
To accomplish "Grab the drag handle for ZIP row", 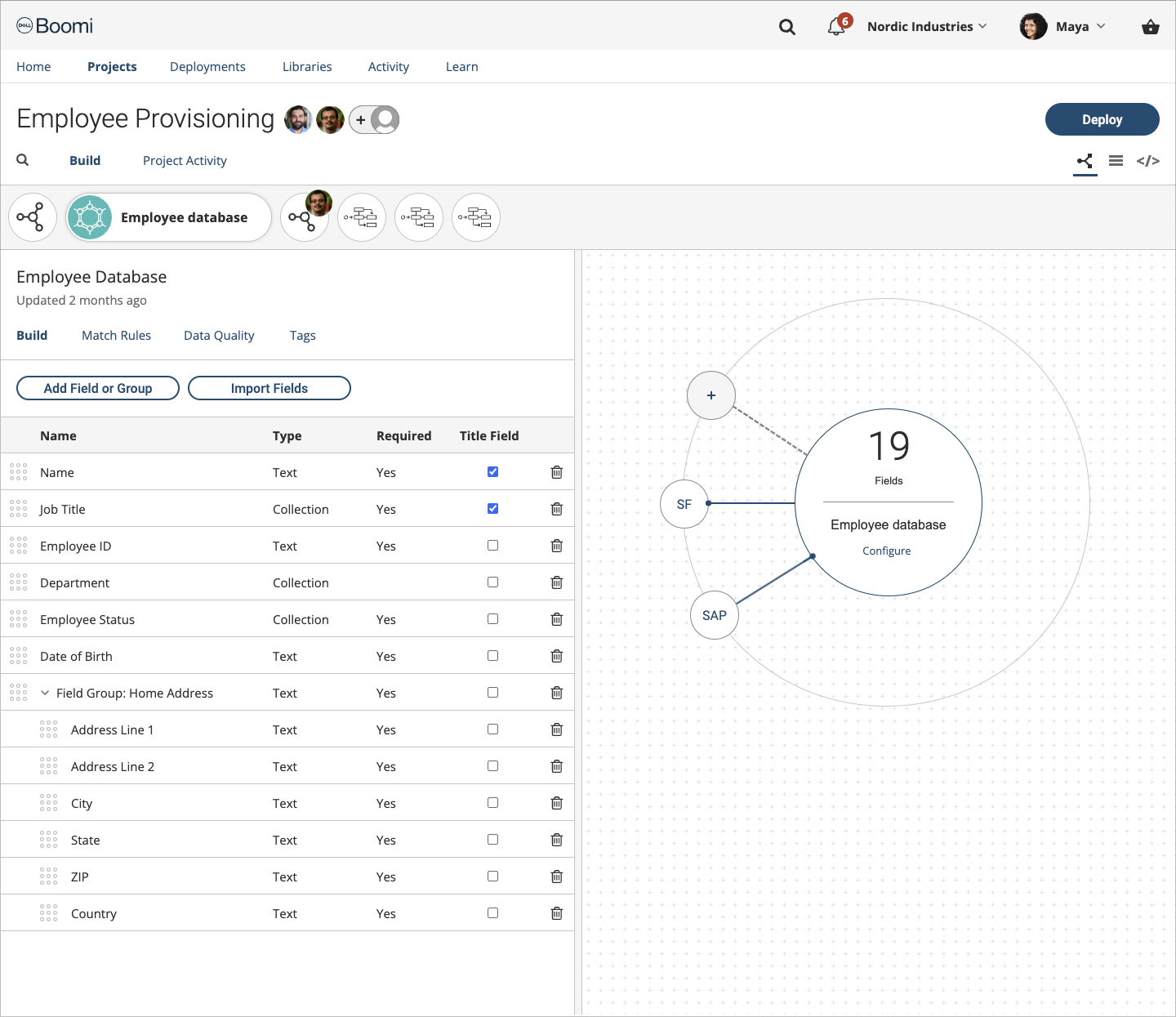I will pos(48,876).
